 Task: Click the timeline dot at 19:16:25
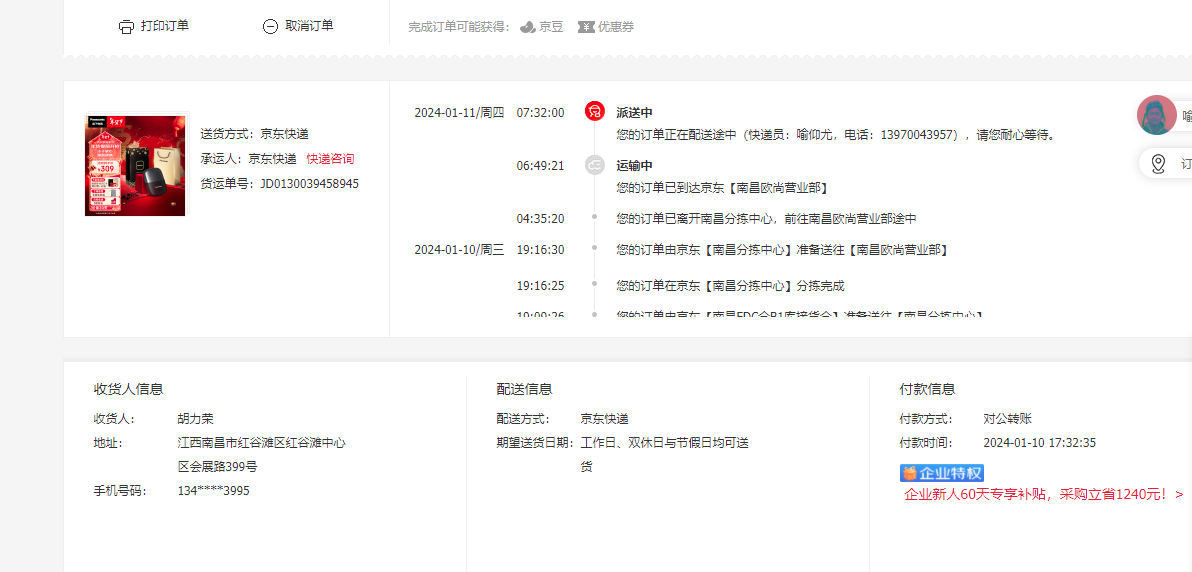(x=594, y=284)
